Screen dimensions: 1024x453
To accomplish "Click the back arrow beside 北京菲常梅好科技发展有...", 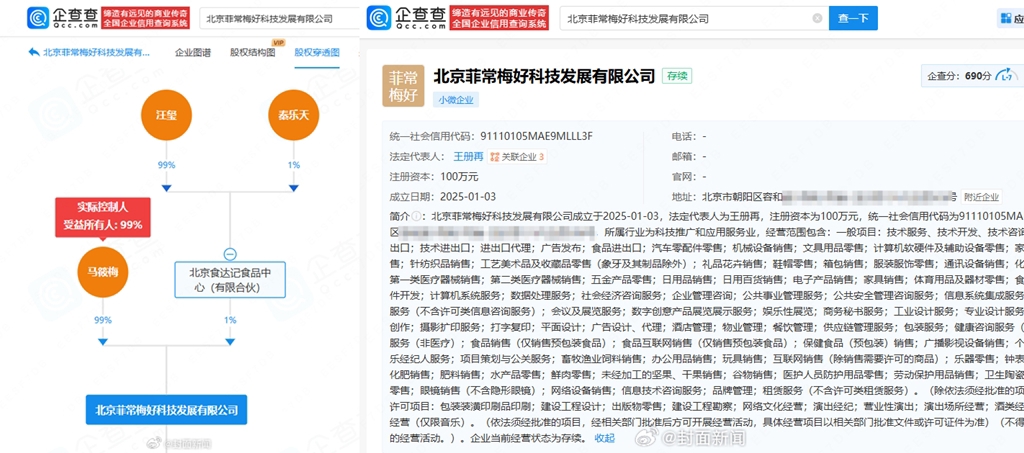I will point(34,53).
